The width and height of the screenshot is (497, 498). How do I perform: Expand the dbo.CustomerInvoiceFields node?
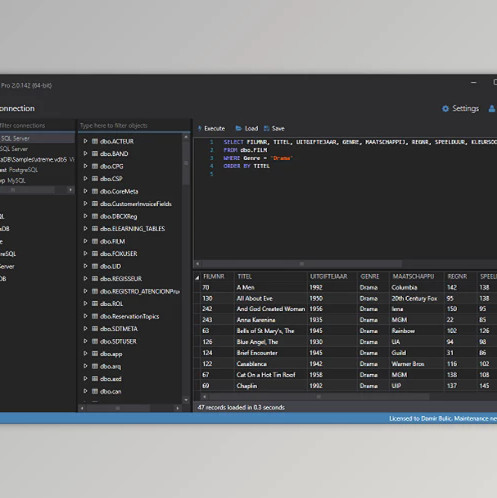(x=86, y=204)
